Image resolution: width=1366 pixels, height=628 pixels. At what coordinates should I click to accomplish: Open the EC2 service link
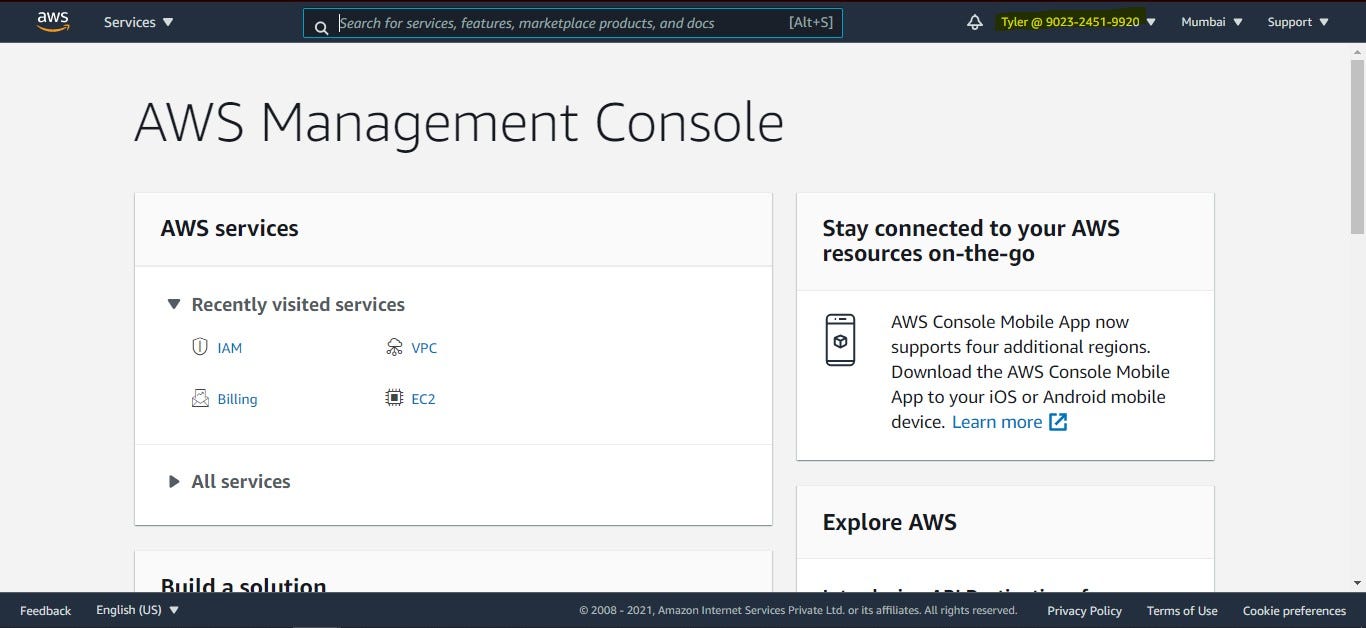pyautogui.click(x=423, y=399)
